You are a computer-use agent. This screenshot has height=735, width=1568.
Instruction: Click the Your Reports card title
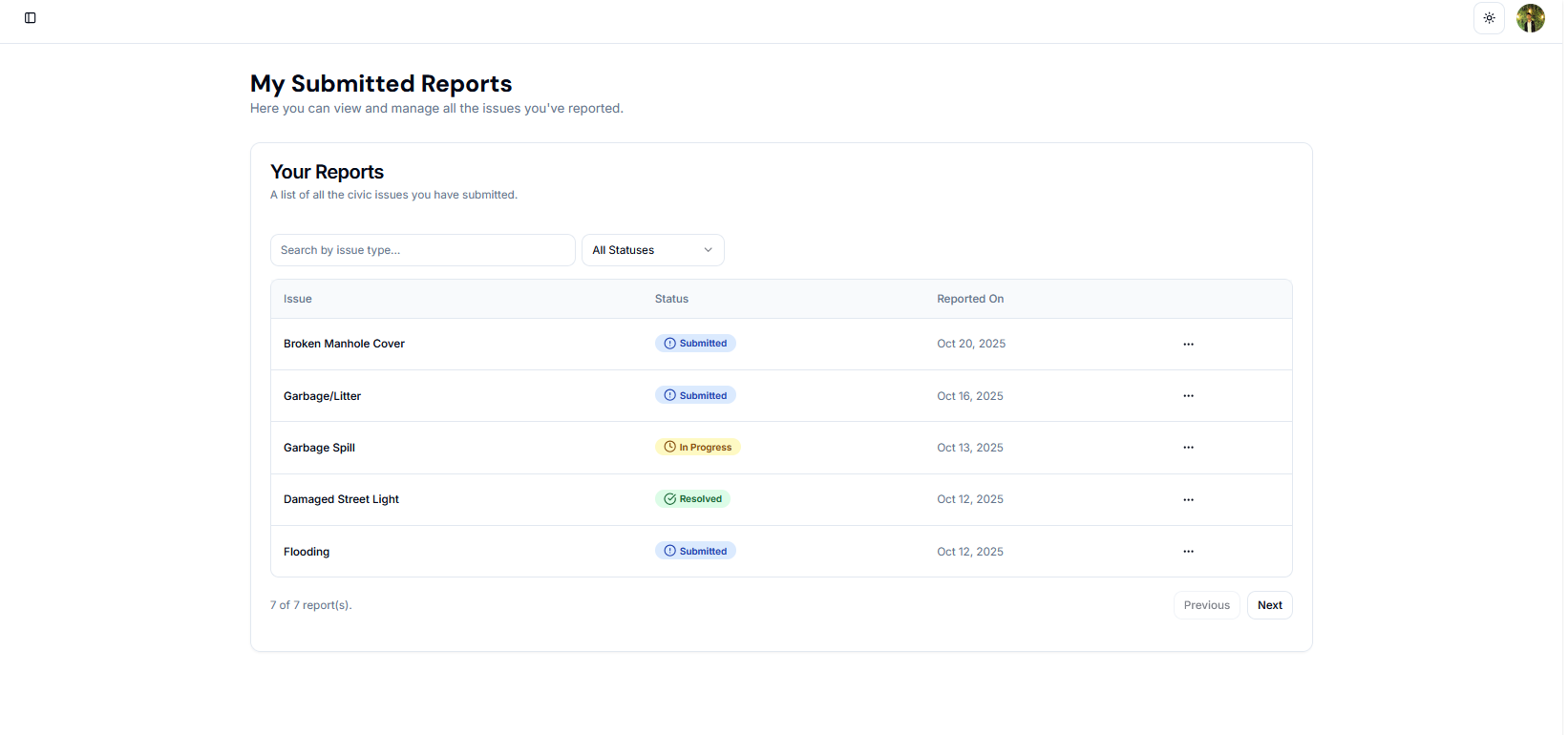pyautogui.click(x=327, y=172)
